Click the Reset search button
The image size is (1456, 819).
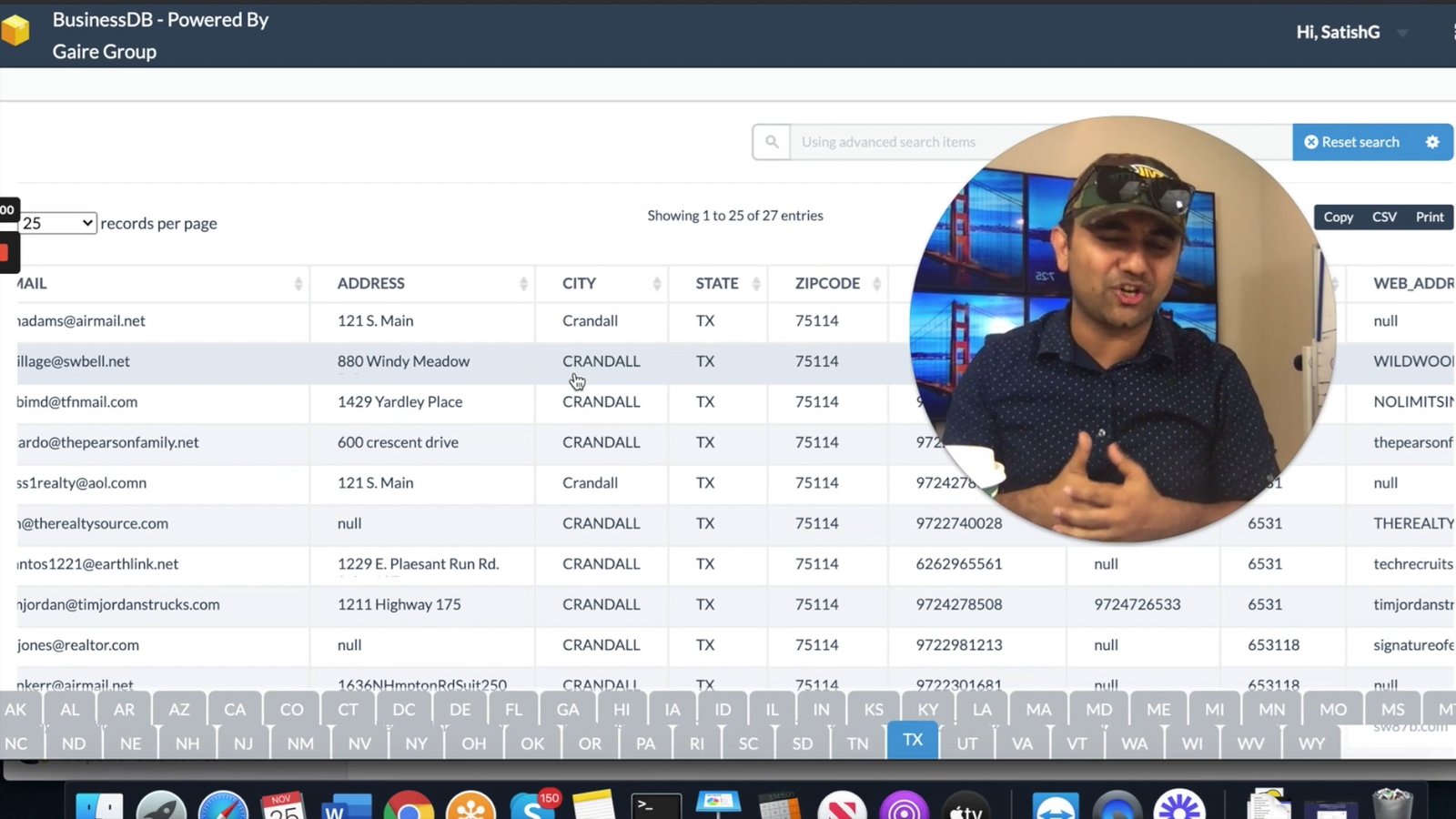click(x=1352, y=142)
